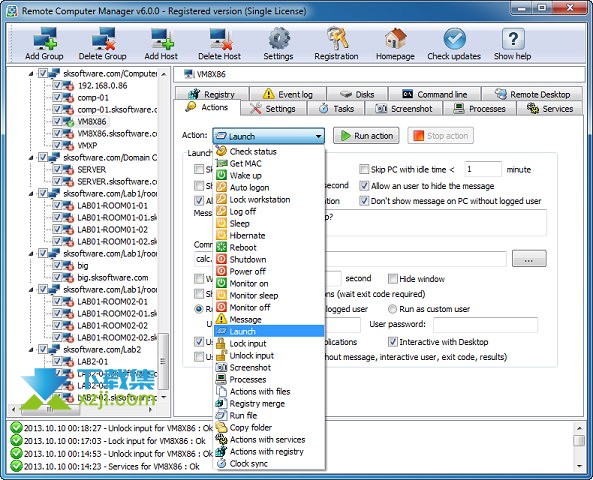Toggle Skip PC with idle time checkbox
Image resolution: width=593 pixels, height=480 pixels.
(364, 169)
